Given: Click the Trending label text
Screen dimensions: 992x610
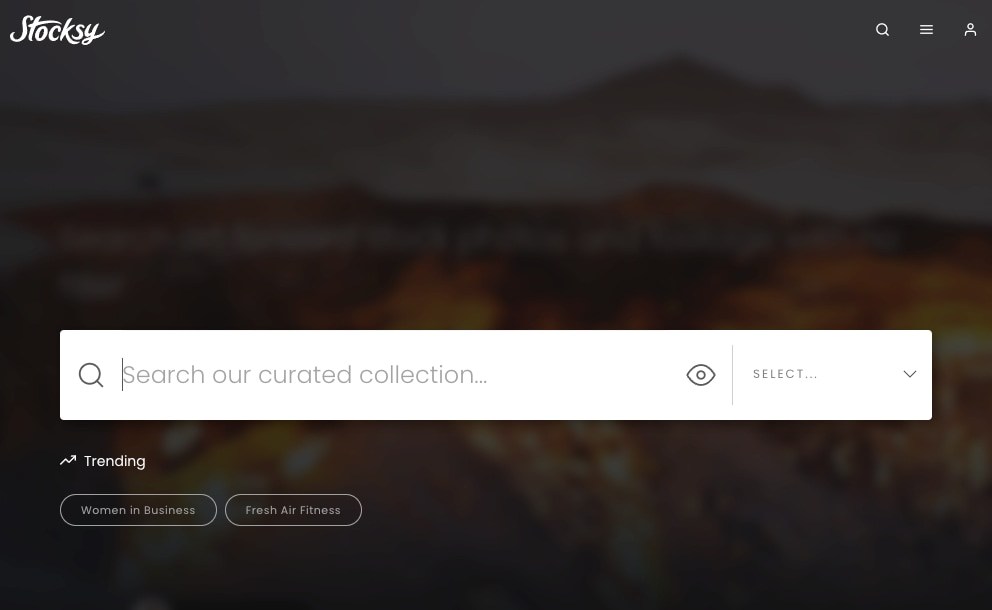Looking at the screenshot, I should 115,461.
